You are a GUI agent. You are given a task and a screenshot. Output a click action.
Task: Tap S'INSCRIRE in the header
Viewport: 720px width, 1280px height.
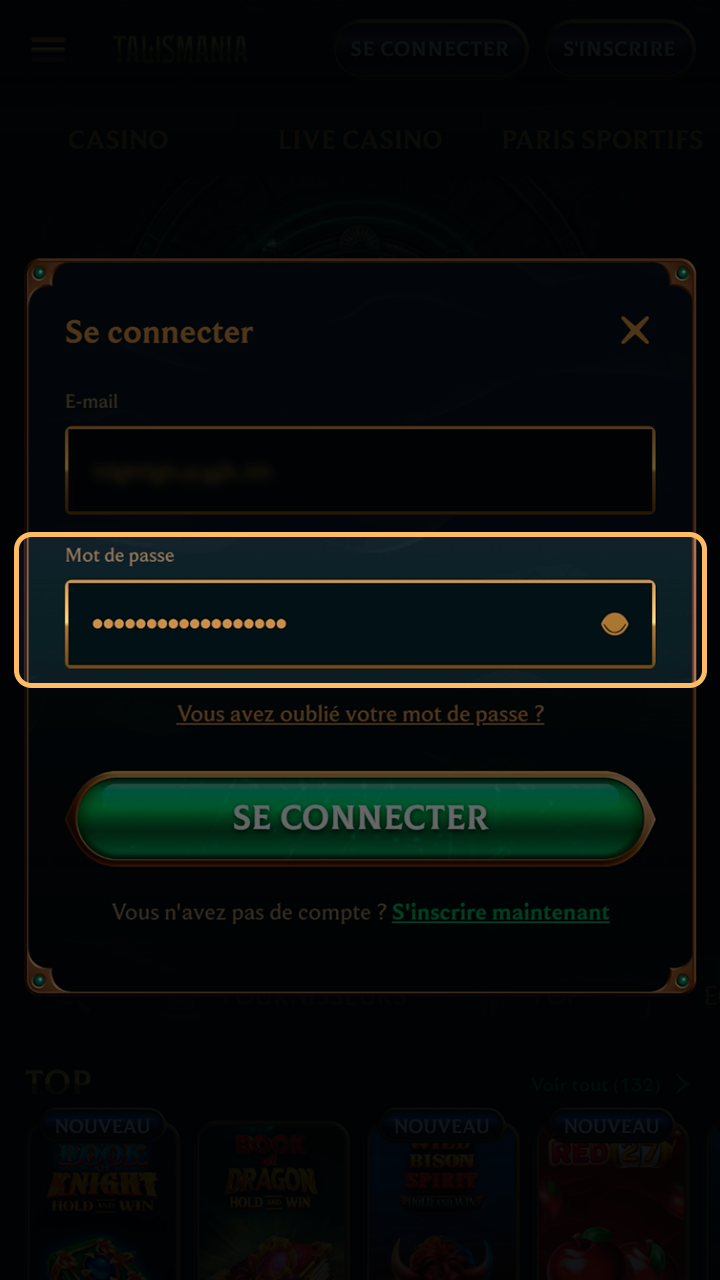(x=620, y=49)
